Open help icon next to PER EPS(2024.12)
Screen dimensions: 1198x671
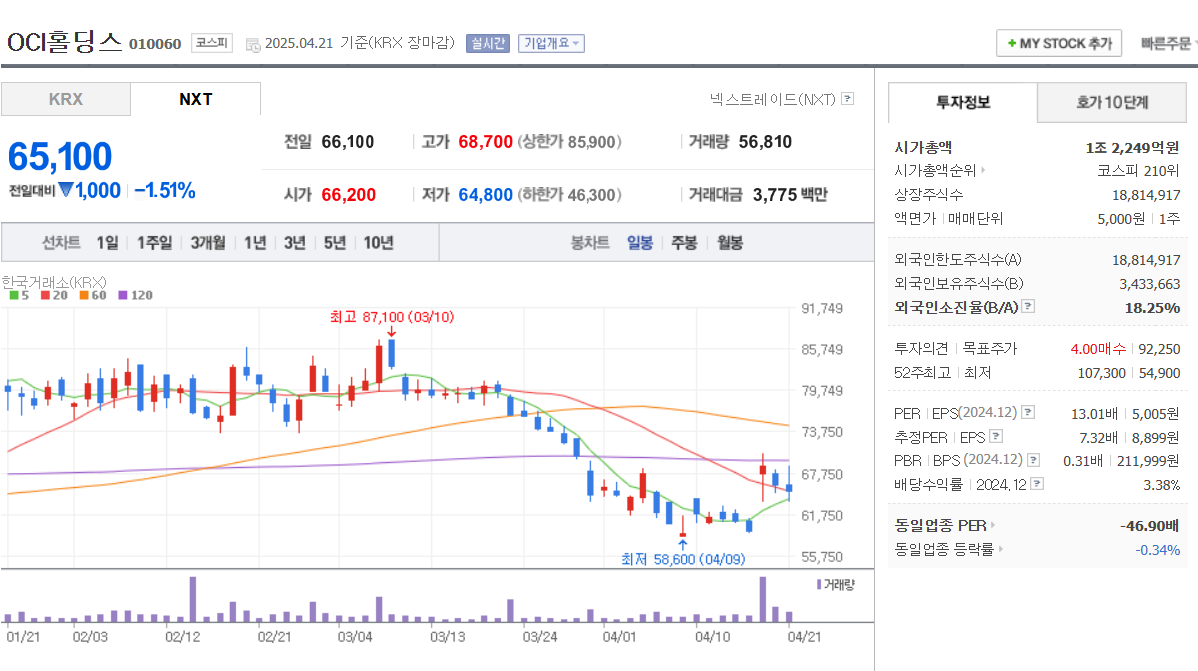(x=1028, y=412)
